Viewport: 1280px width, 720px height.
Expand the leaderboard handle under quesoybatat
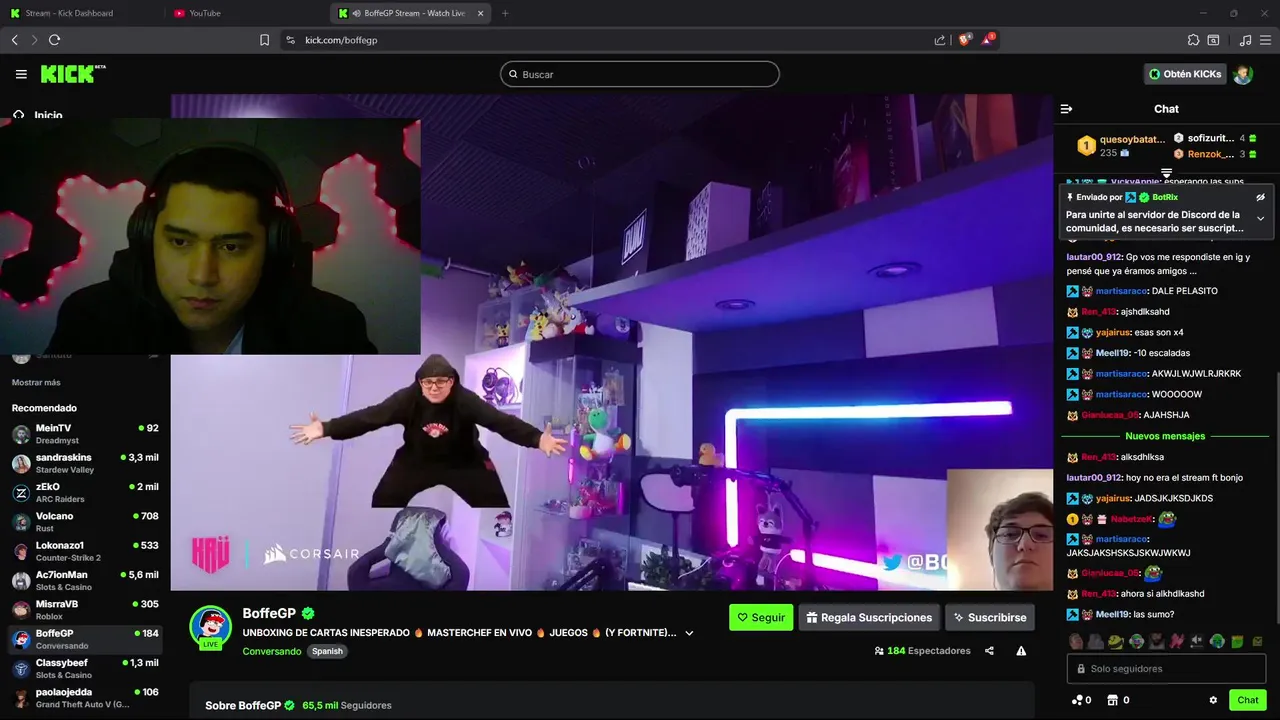[1166, 174]
